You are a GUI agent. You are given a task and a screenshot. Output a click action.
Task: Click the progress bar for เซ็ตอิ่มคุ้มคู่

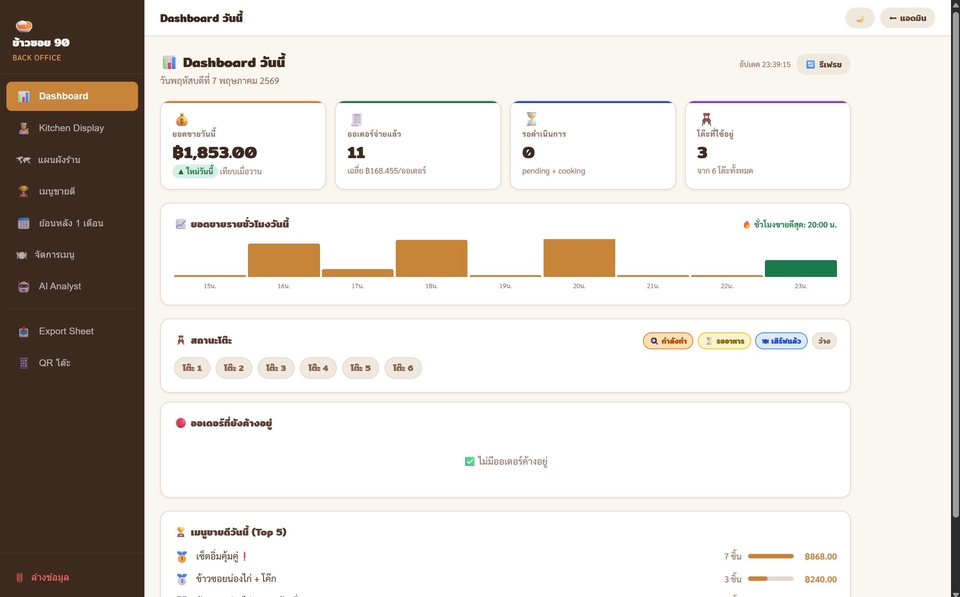(771, 557)
